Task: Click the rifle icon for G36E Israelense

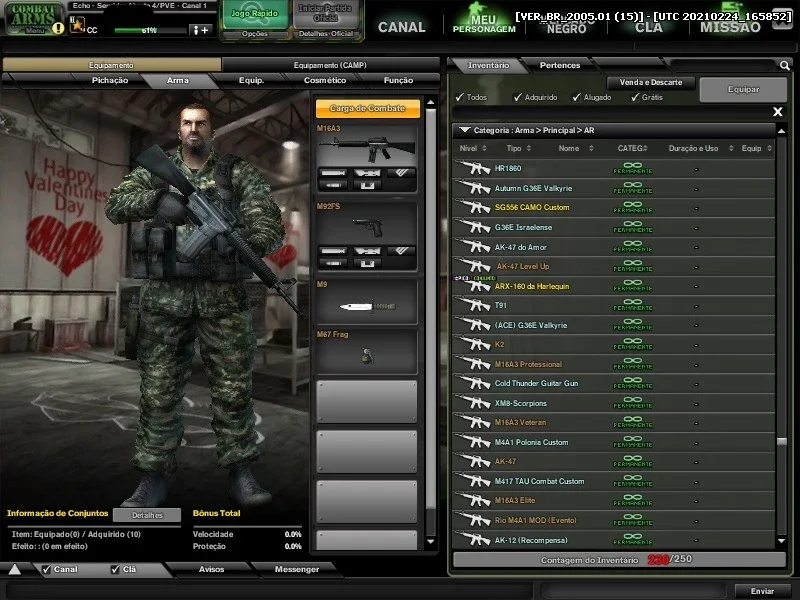Action: 473,227
